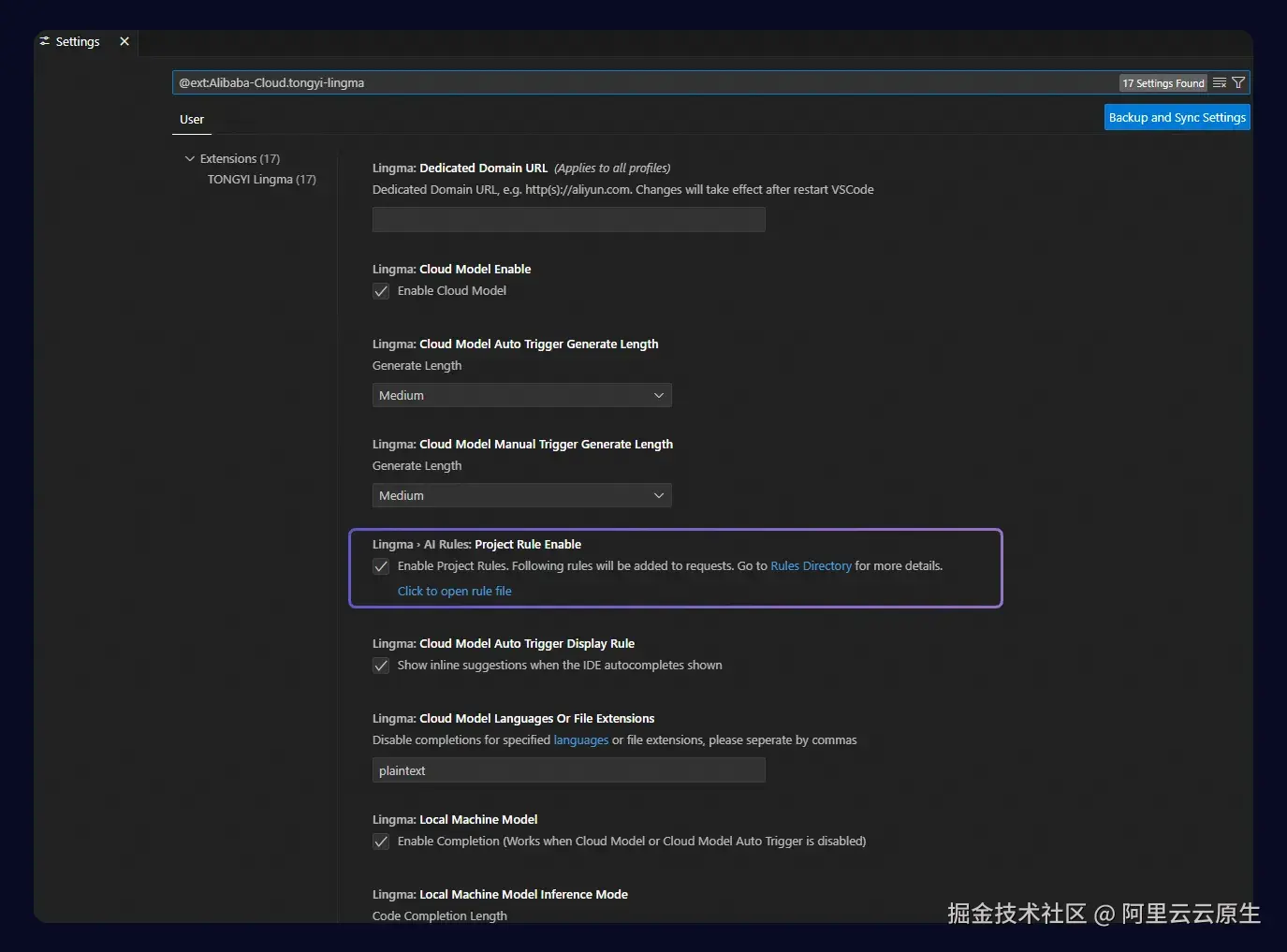Click 'Local Machine Model Inference Mode' title

(x=523, y=895)
